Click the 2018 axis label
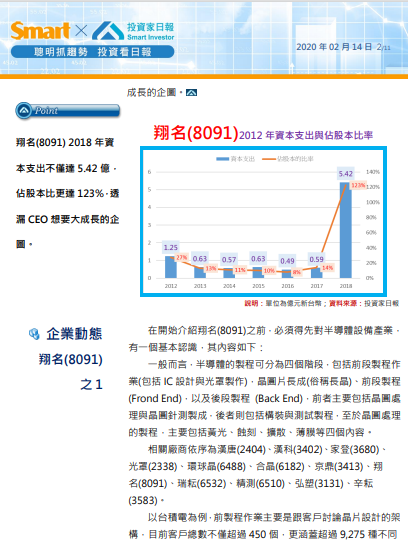 [x=346, y=286]
